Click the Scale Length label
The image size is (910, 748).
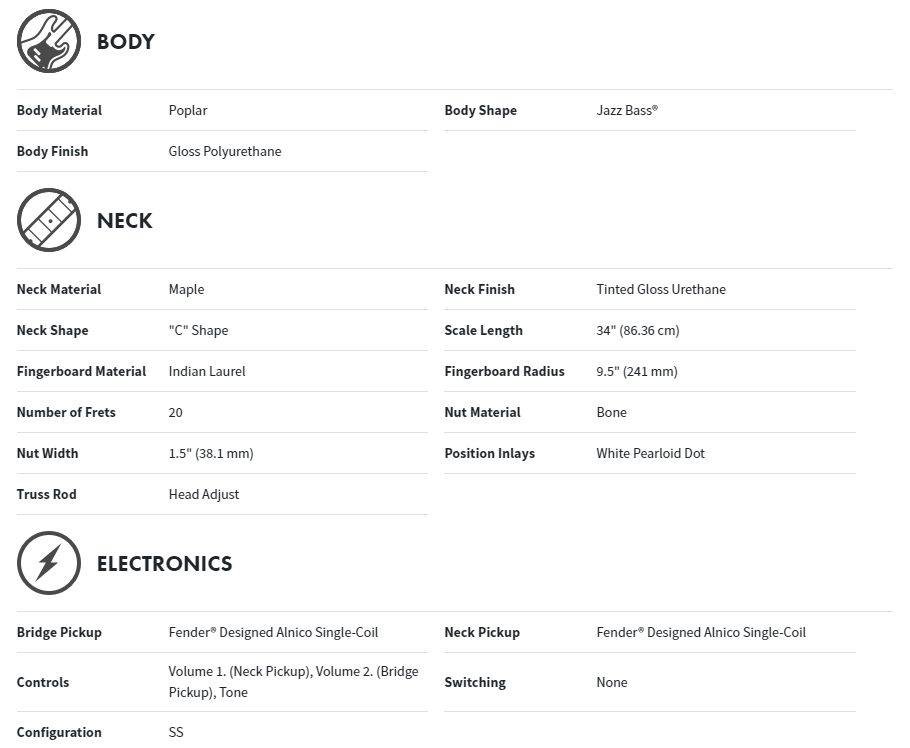click(483, 330)
